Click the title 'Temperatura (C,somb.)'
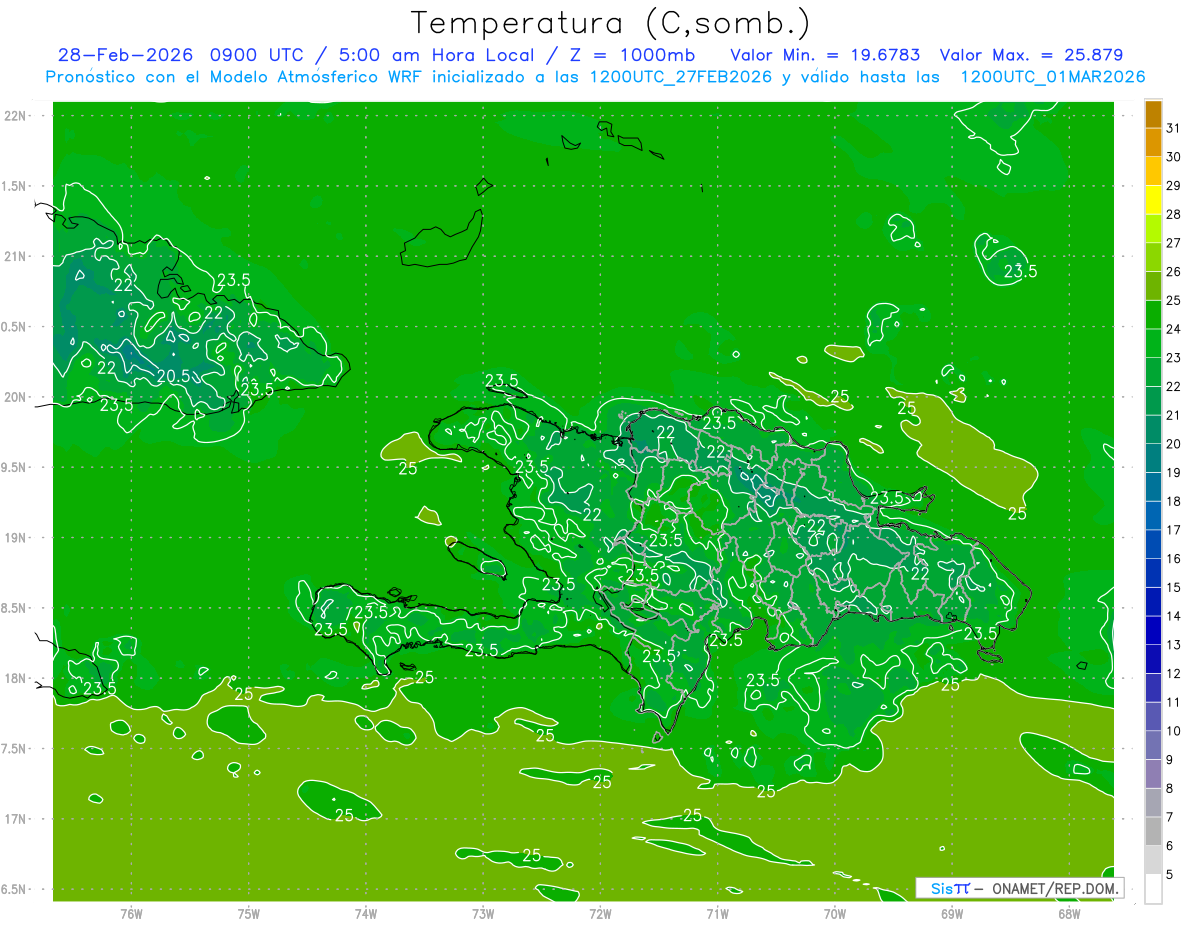 pos(610,23)
